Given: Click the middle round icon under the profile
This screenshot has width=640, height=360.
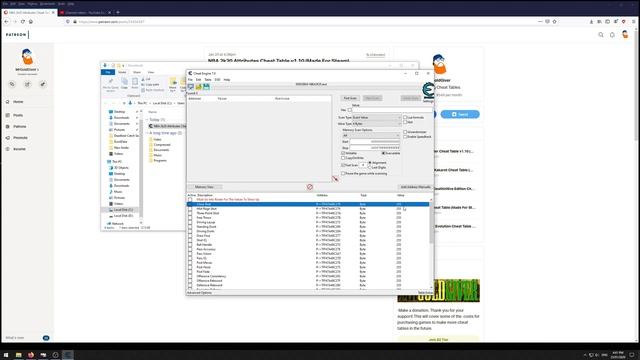Looking at the screenshot, I should [27, 84].
